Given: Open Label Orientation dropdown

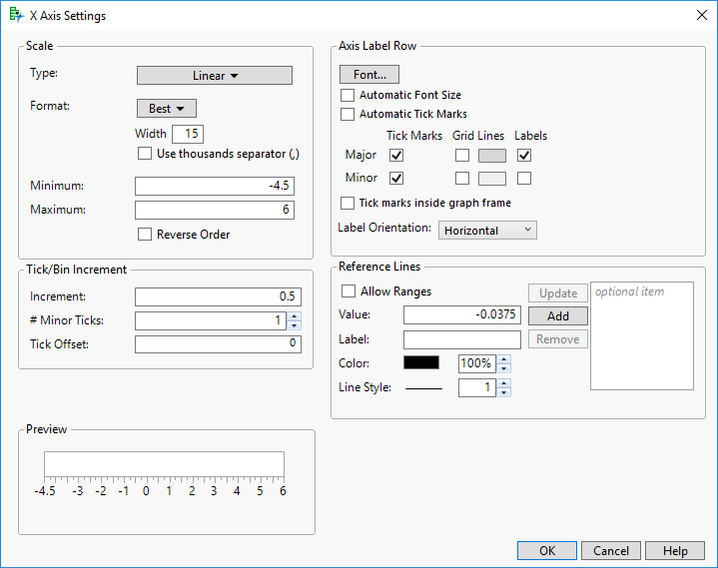Looking at the screenshot, I should (488, 230).
